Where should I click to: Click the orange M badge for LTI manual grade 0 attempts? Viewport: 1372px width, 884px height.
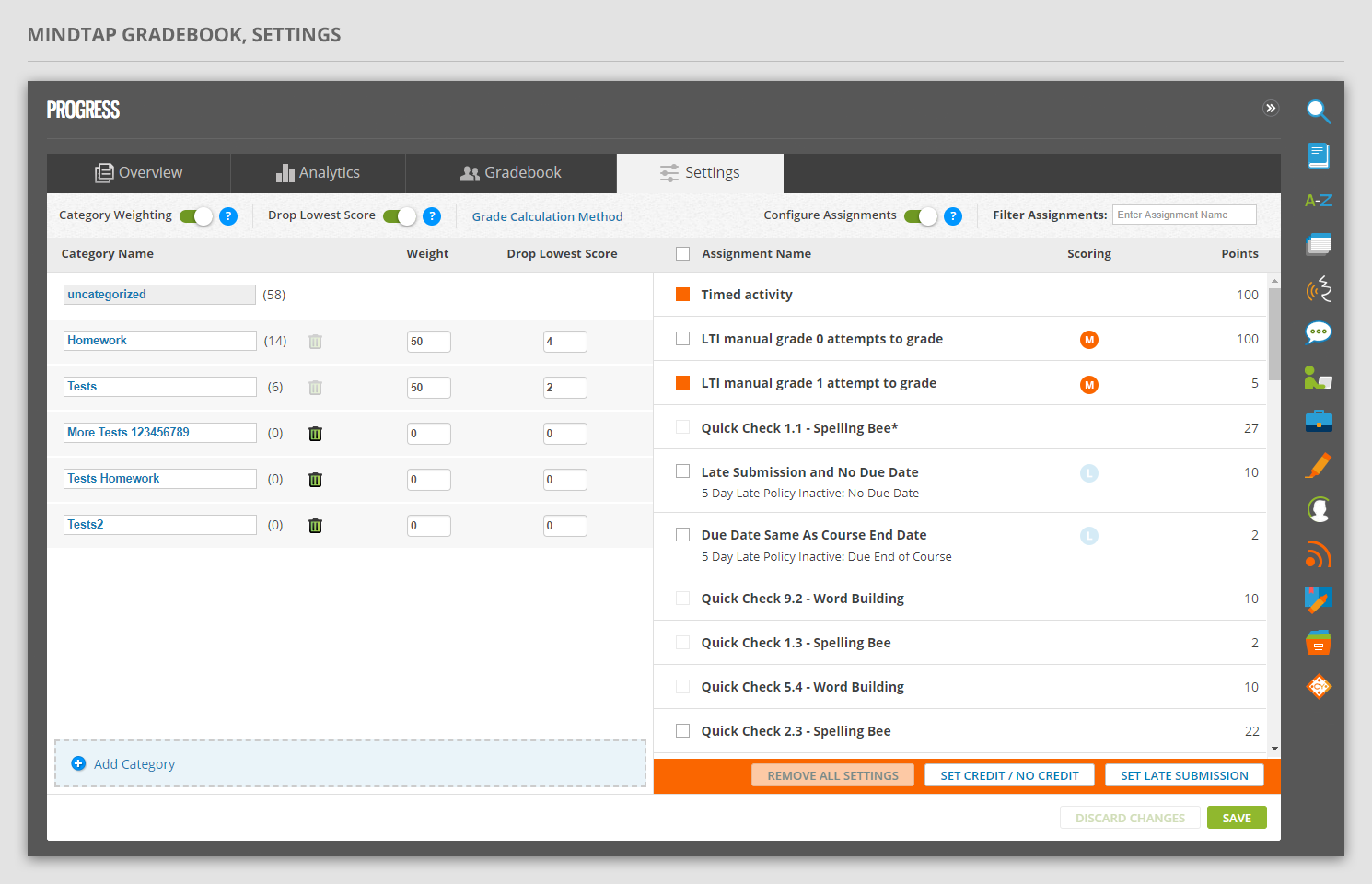[1088, 340]
